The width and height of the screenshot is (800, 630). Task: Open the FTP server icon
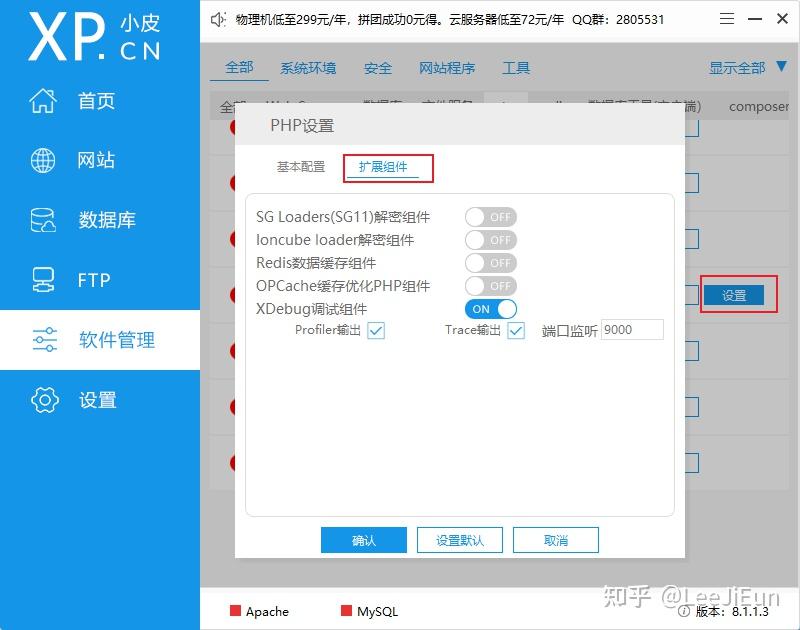pos(43,280)
